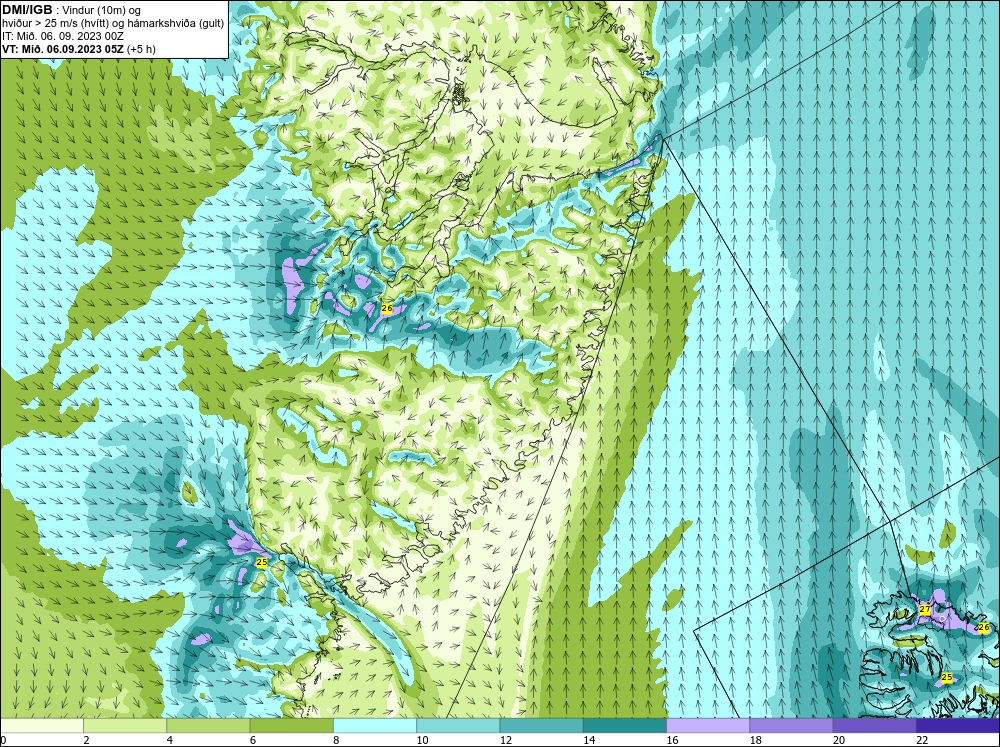Click the "8" value on the scale

(x=336, y=740)
